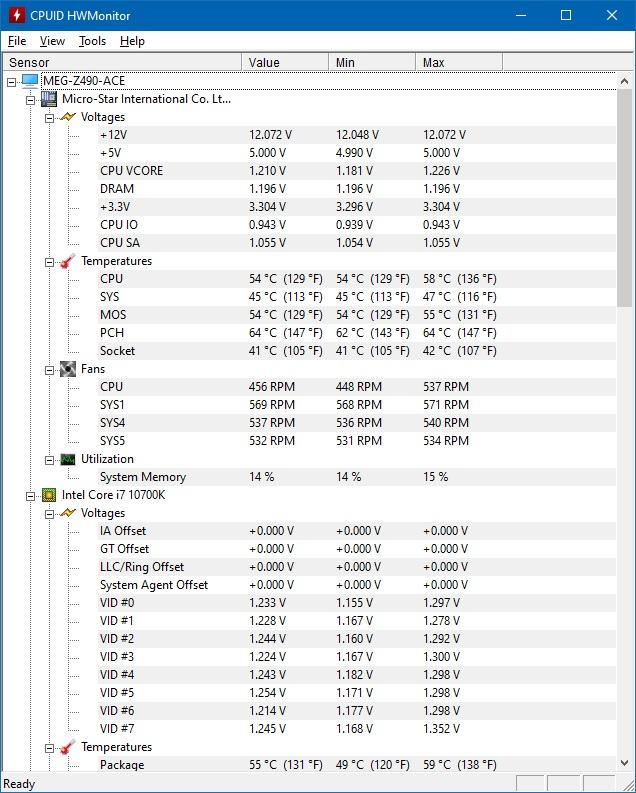Open the Tools menu
Screen dimensions: 636x793
[92, 41]
